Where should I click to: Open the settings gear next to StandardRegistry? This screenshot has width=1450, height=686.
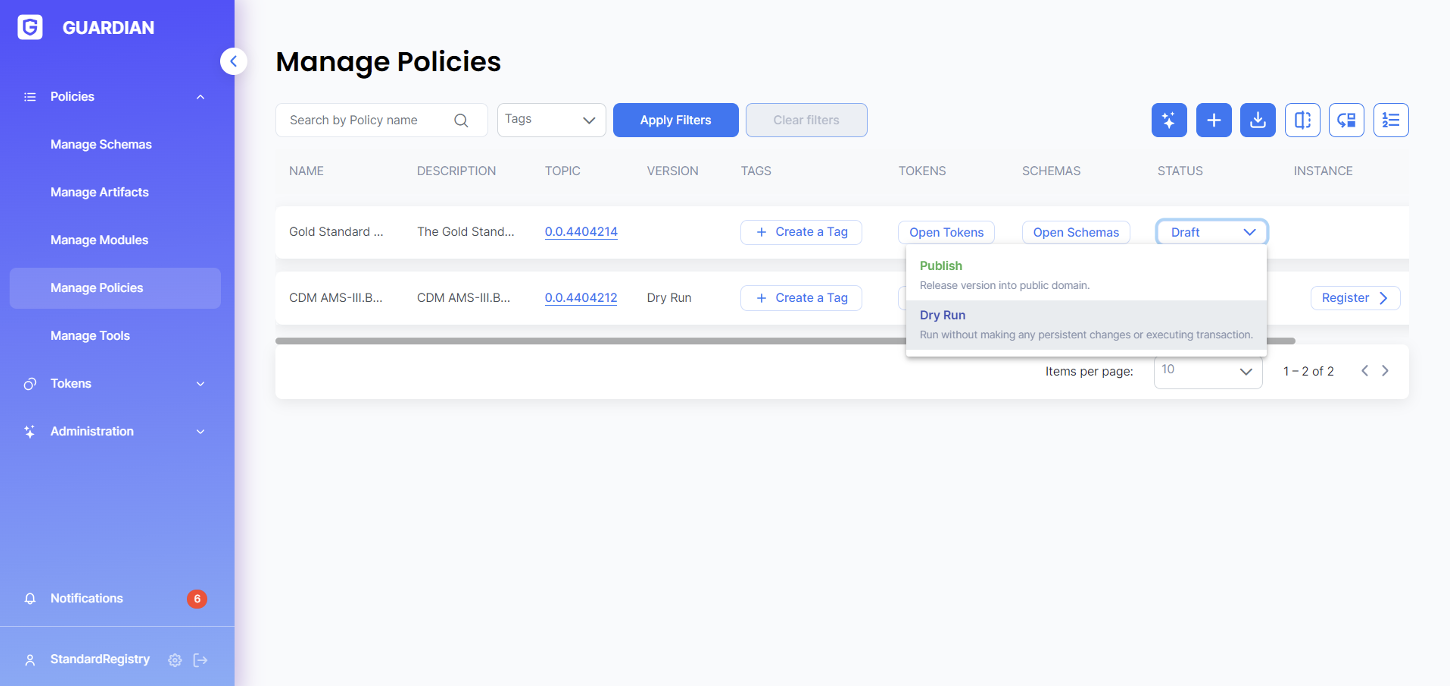[175, 660]
